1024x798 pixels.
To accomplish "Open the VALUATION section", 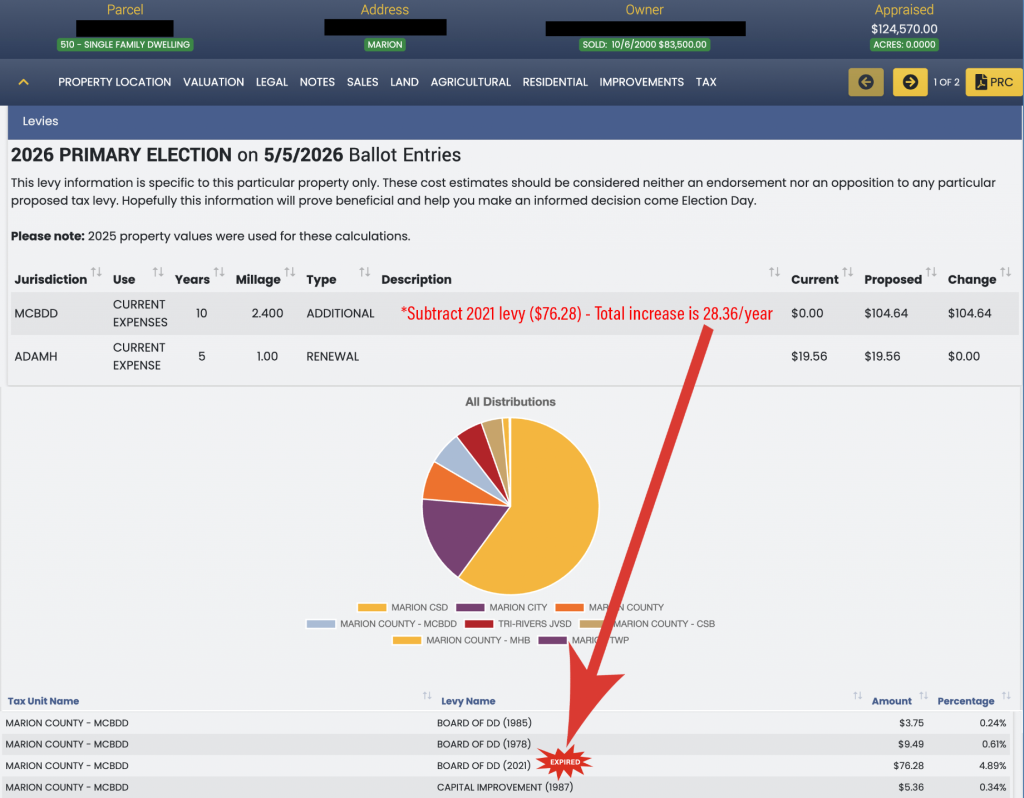I will point(213,82).
